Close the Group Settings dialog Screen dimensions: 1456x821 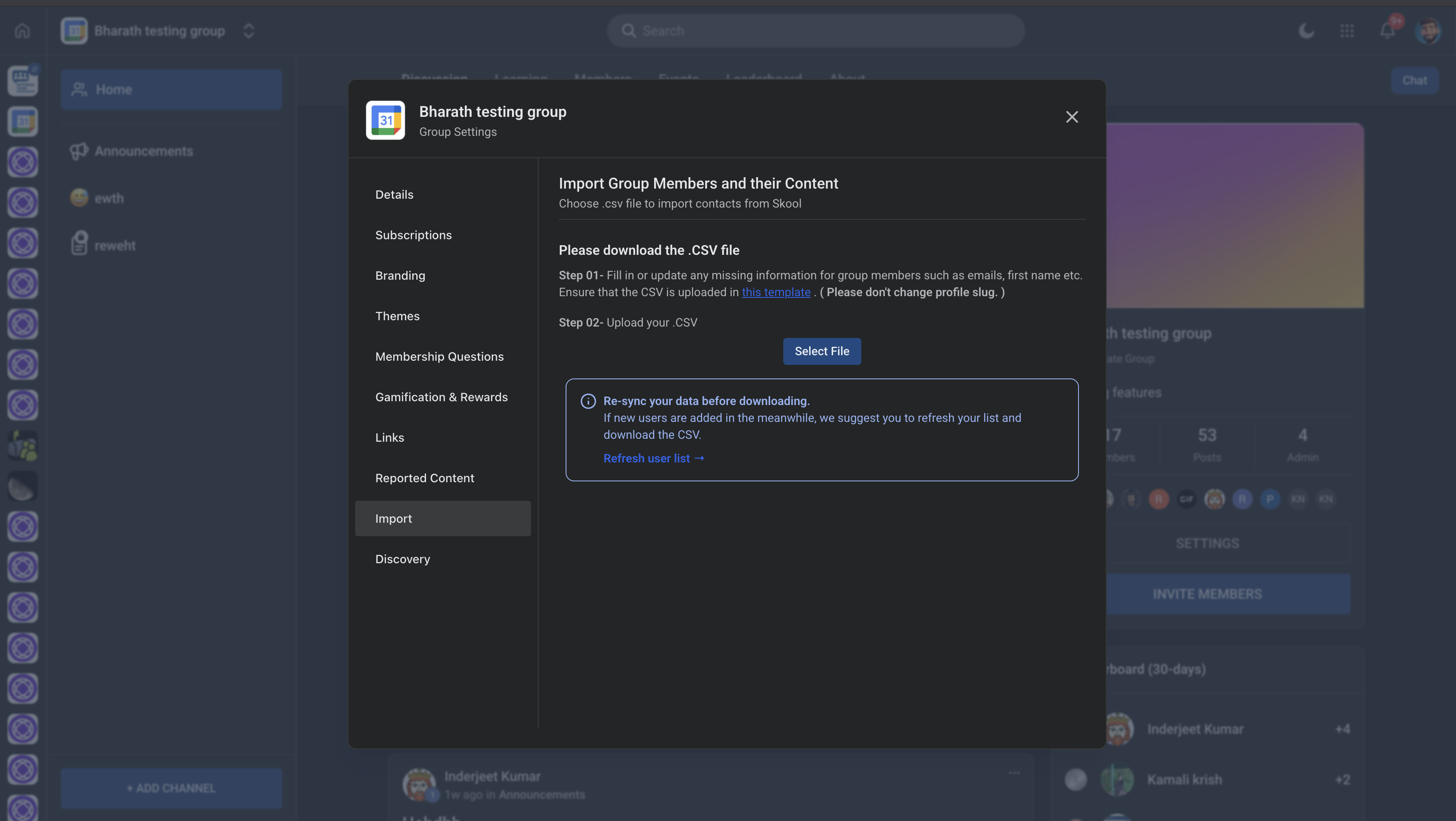1072,117
